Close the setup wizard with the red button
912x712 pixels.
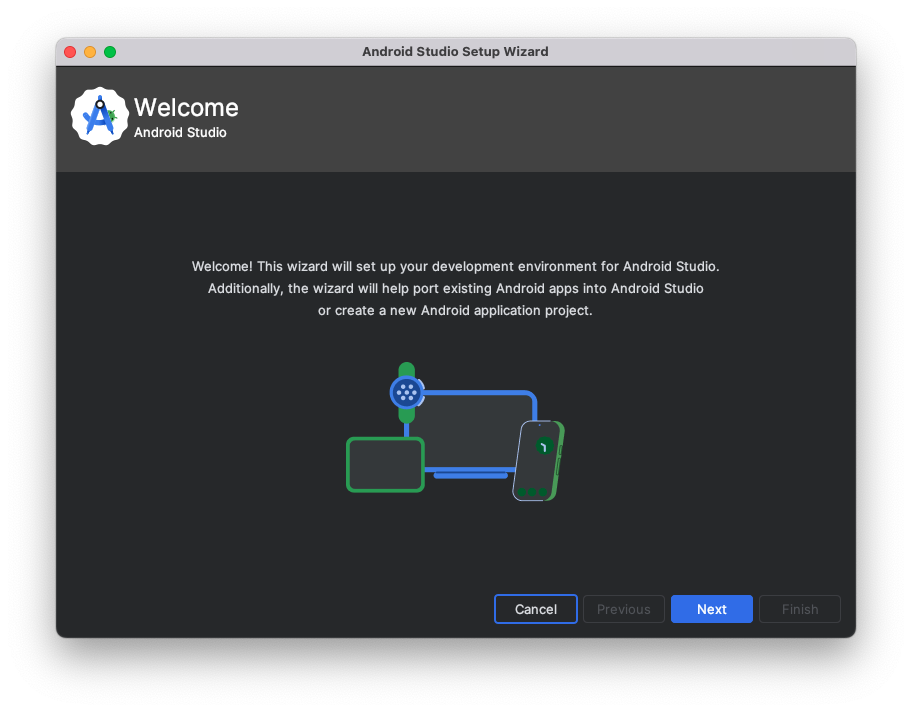coord(70,52)
